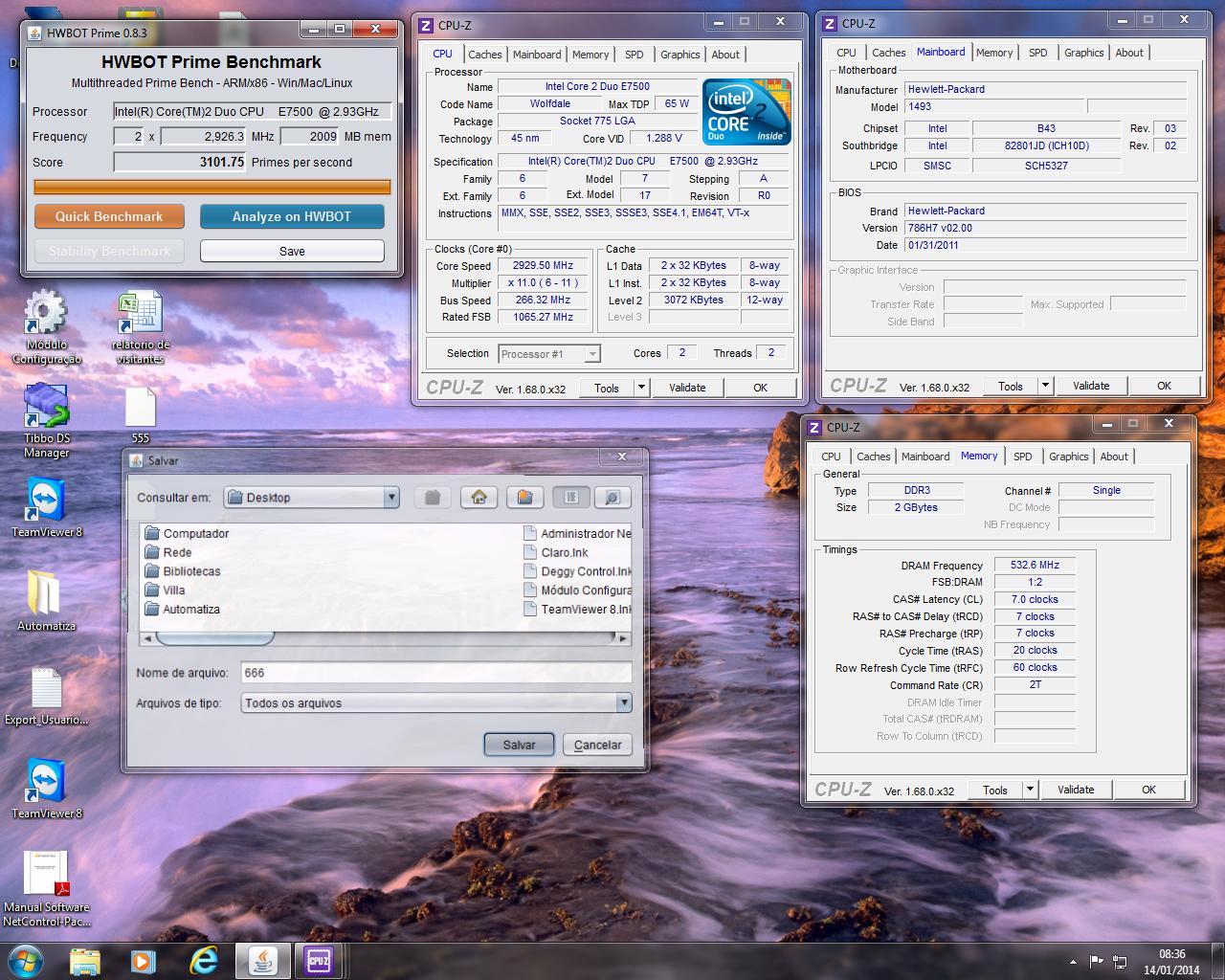This screenshot has width=1225, height=980.
Task: Expand the Tools arrow in CPU-Z Mainboard window
Action: point(1045,386)
